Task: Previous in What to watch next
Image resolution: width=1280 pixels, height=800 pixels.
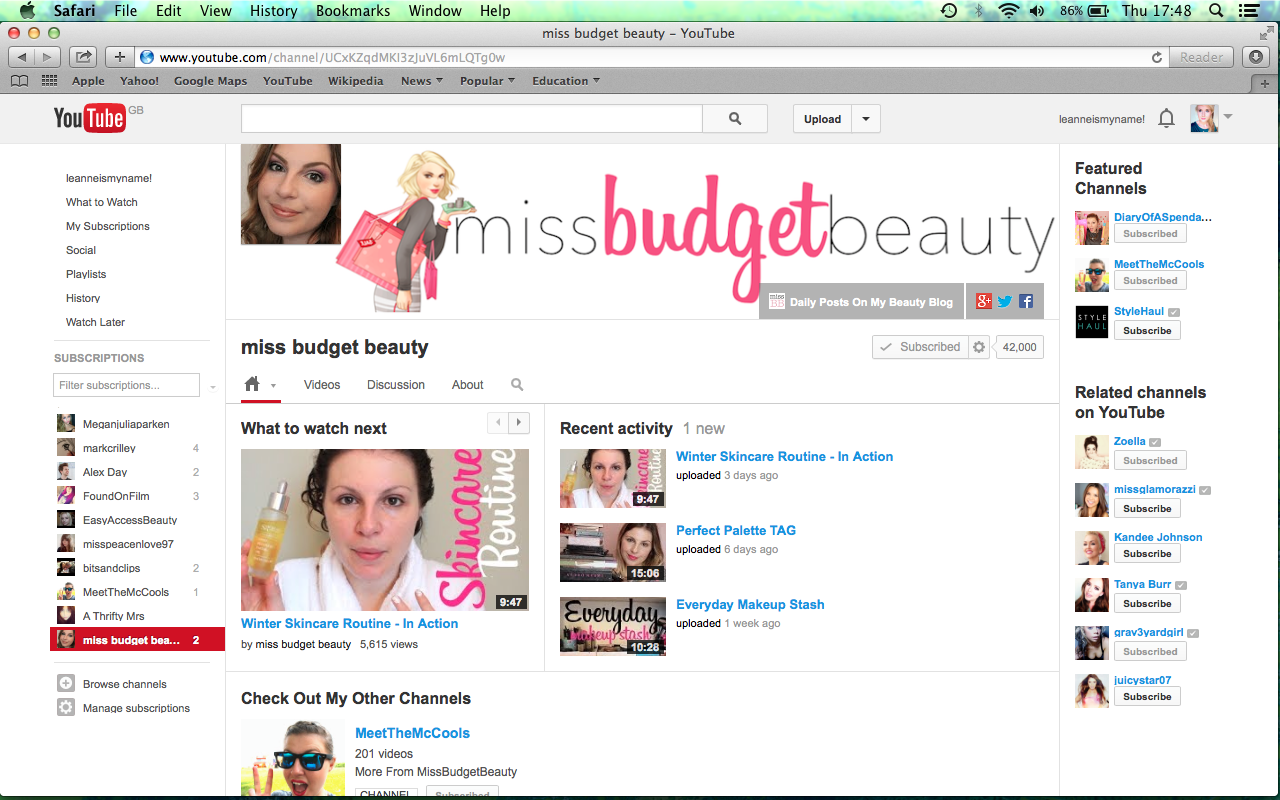Action: click(x=498, y=423)
